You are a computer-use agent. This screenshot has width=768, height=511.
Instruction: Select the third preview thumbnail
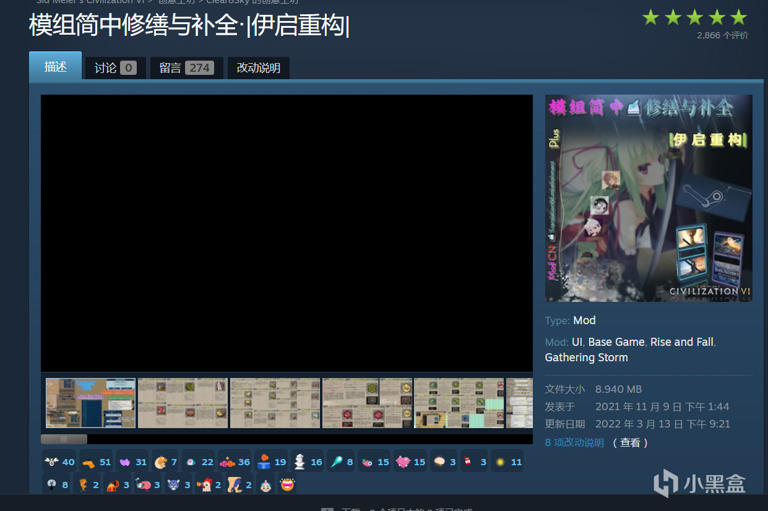click(x=275, y=403)
